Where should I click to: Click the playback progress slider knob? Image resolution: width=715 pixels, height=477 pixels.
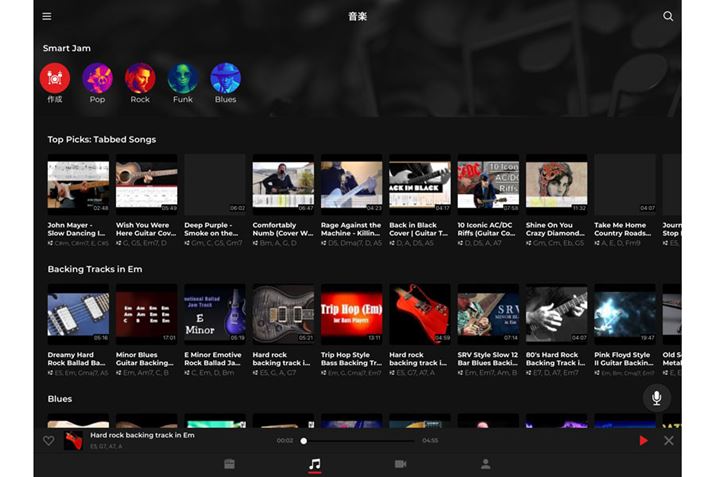click(304, 441)
